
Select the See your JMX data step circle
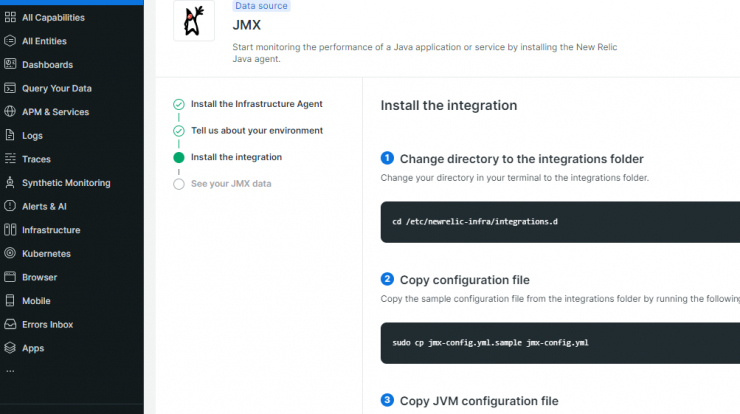(179, 184)
